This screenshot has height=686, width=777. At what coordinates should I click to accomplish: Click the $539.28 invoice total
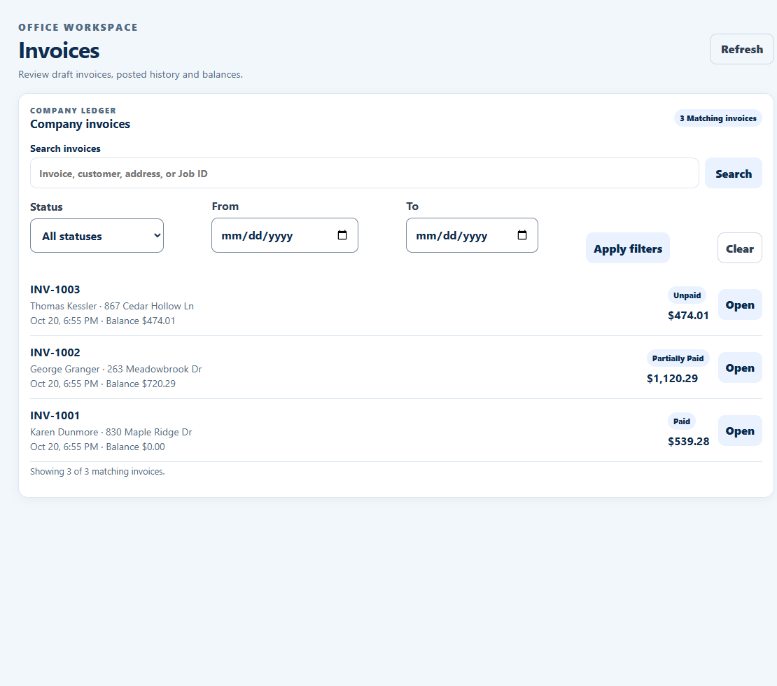(688, 441)
